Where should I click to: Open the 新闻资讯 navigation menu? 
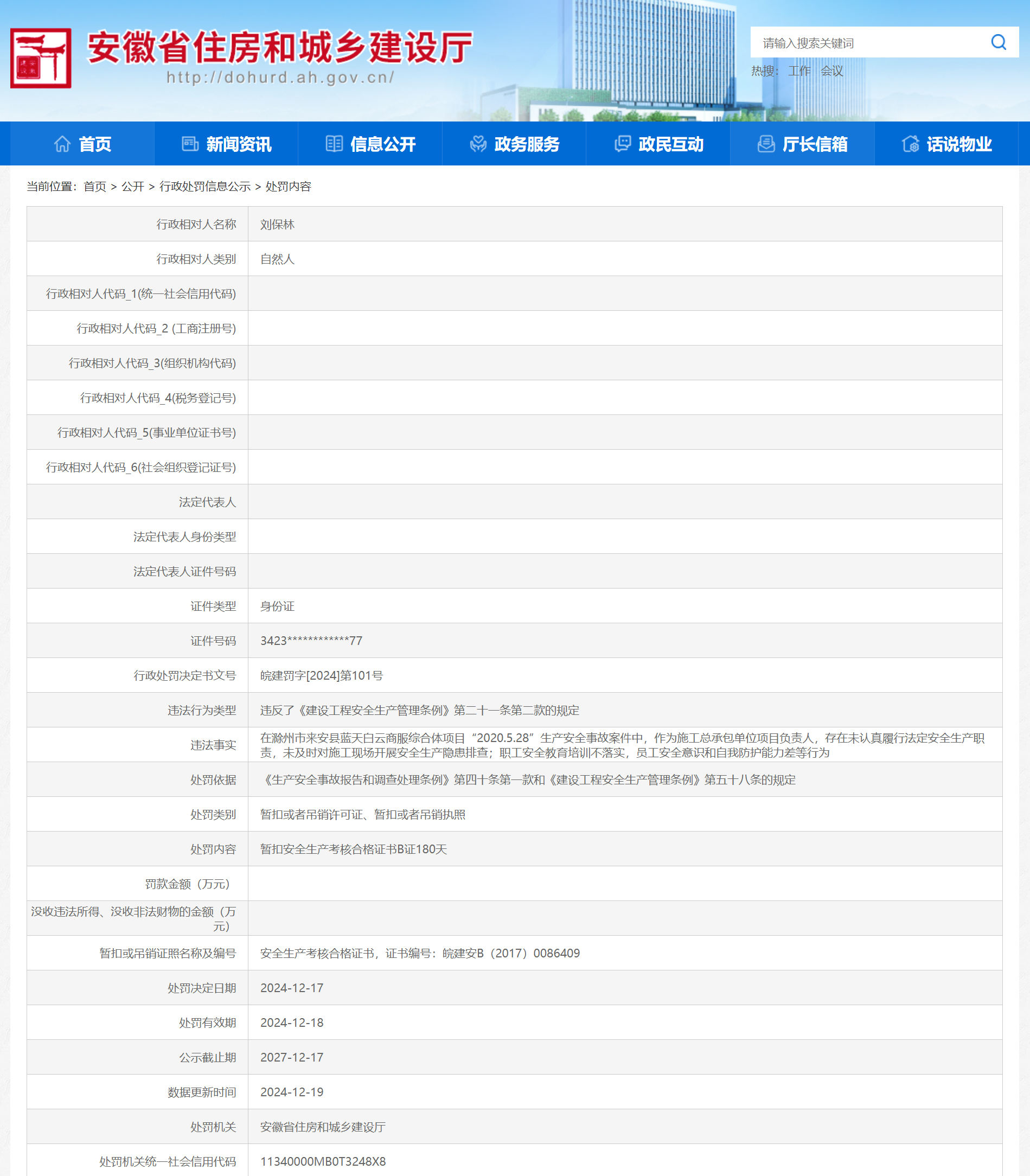point(239,144)
